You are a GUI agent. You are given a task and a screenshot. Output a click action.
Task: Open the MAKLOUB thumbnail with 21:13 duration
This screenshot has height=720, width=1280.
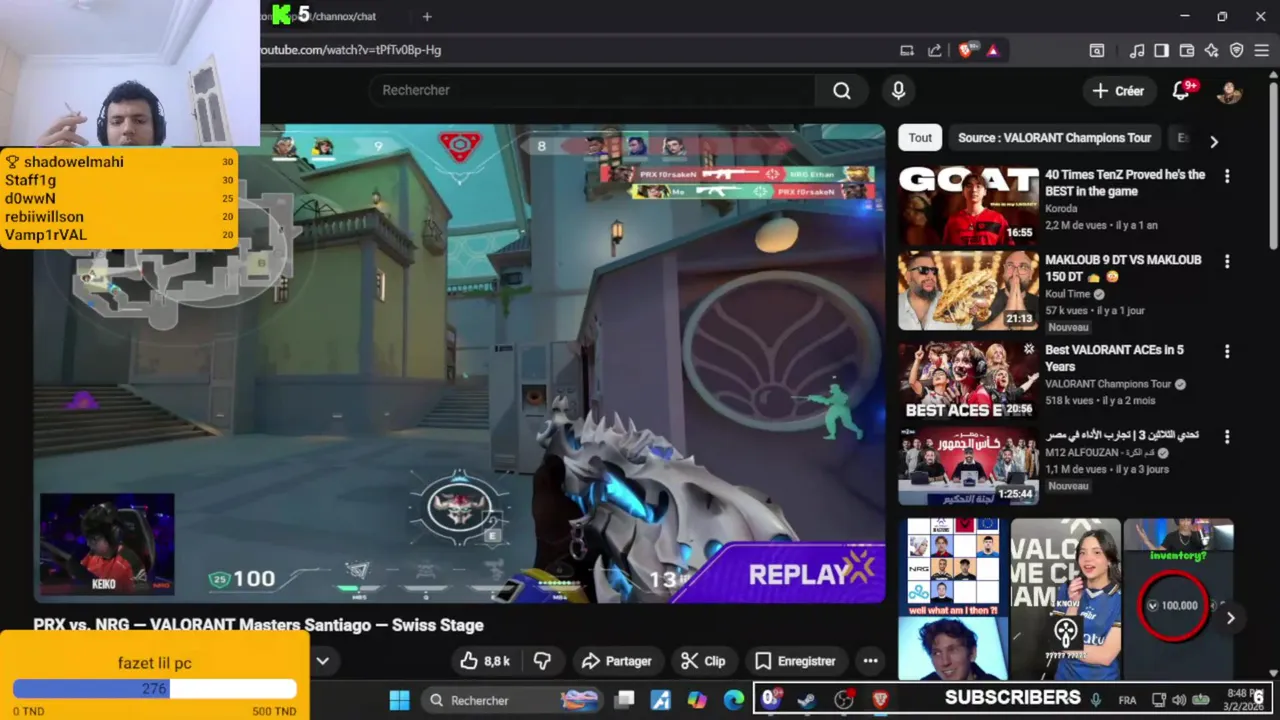click(x=968, y=290)
